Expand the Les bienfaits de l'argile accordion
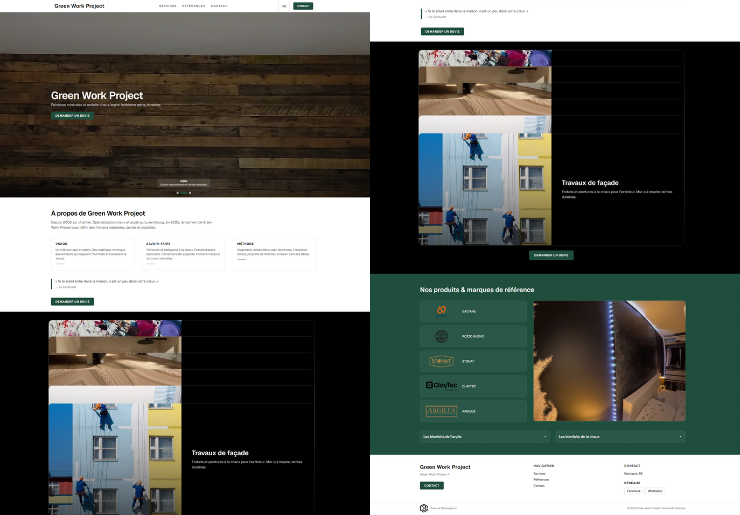Image resolution: width=740 pixels, height=515 pixels. 485,437
